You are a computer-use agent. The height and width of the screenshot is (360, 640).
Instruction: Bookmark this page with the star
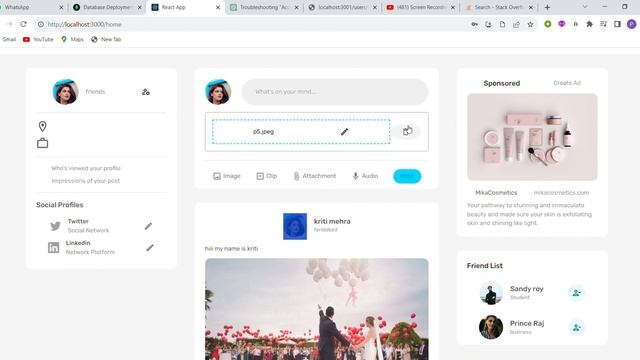point(530,24)
